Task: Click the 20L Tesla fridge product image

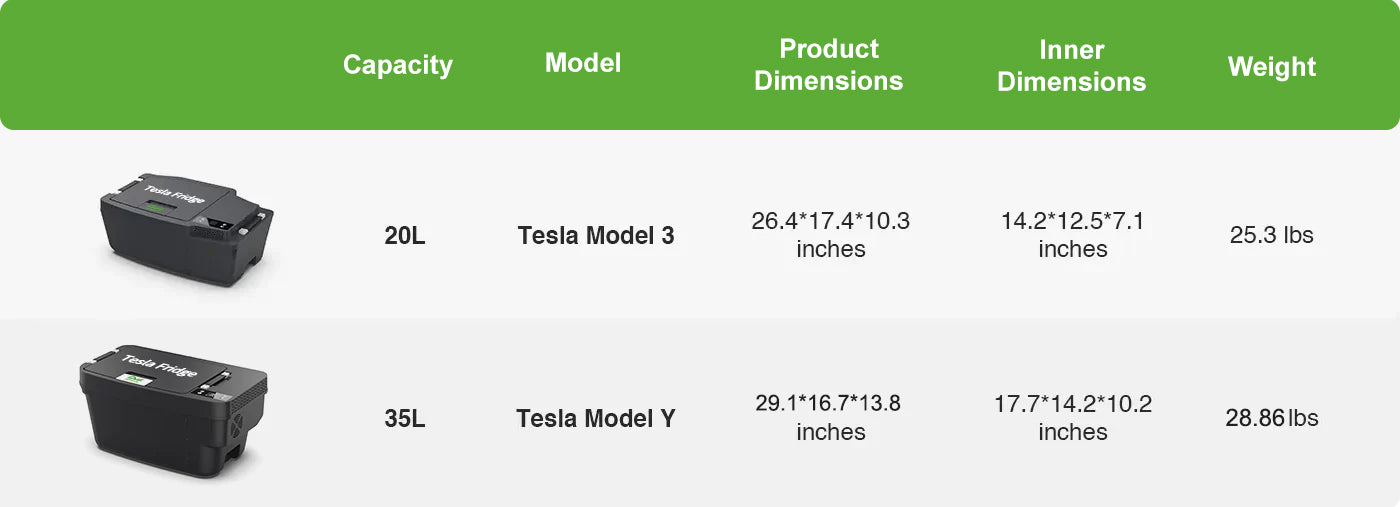Action: tap(186, 228)
